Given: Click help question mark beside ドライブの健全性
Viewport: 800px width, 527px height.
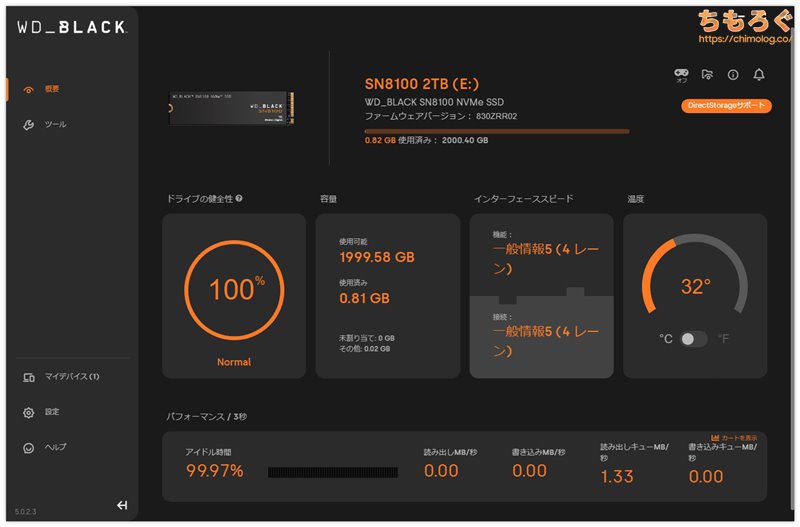Looking at the screenshot, I should [239, 198].
